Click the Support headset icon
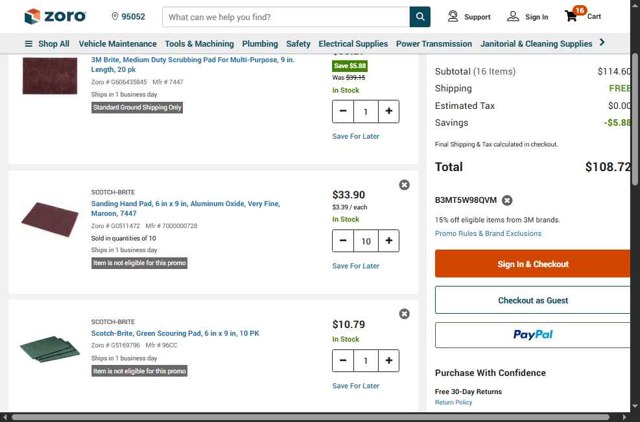This screenshot has height=422, width=640. click(x=453, y=16)
